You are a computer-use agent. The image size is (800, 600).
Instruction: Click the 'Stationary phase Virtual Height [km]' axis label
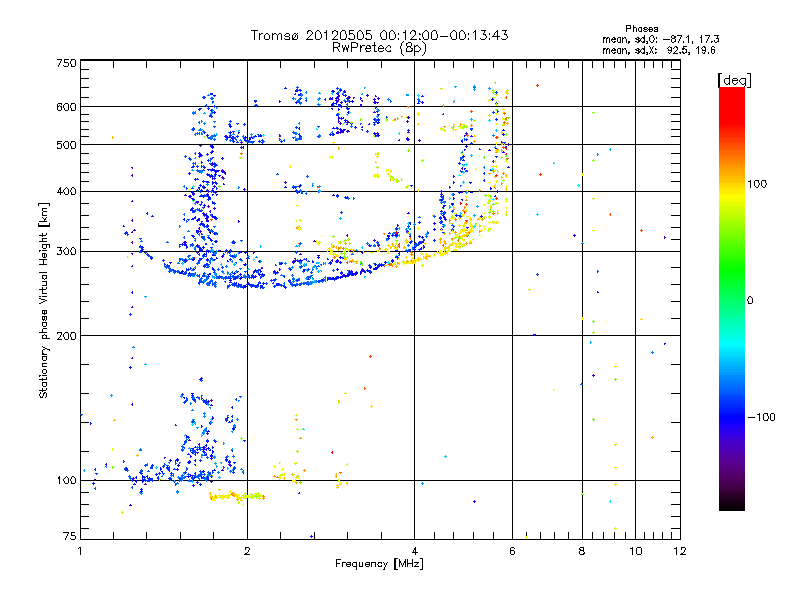click(x=43, y=300)
